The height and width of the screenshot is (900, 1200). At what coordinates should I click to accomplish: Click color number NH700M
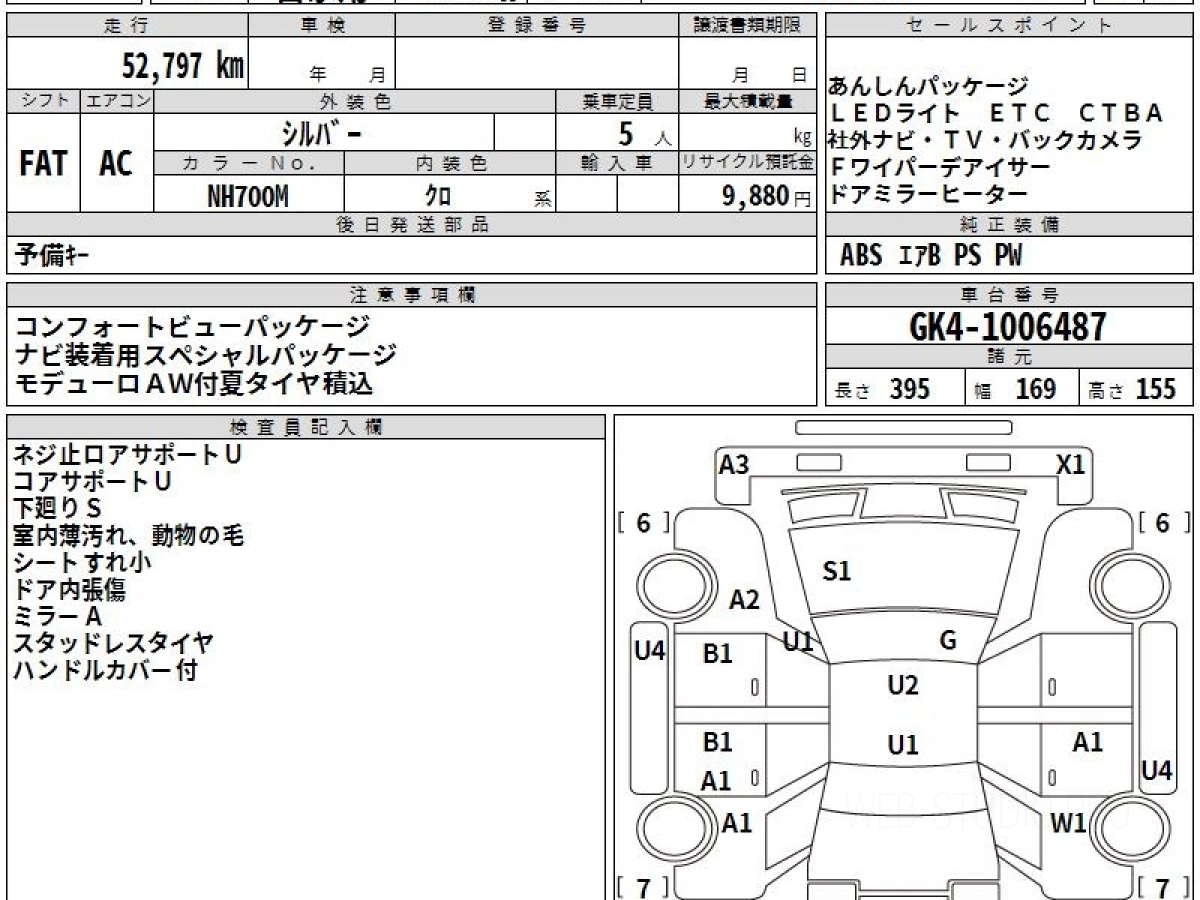tap(248, 196)
